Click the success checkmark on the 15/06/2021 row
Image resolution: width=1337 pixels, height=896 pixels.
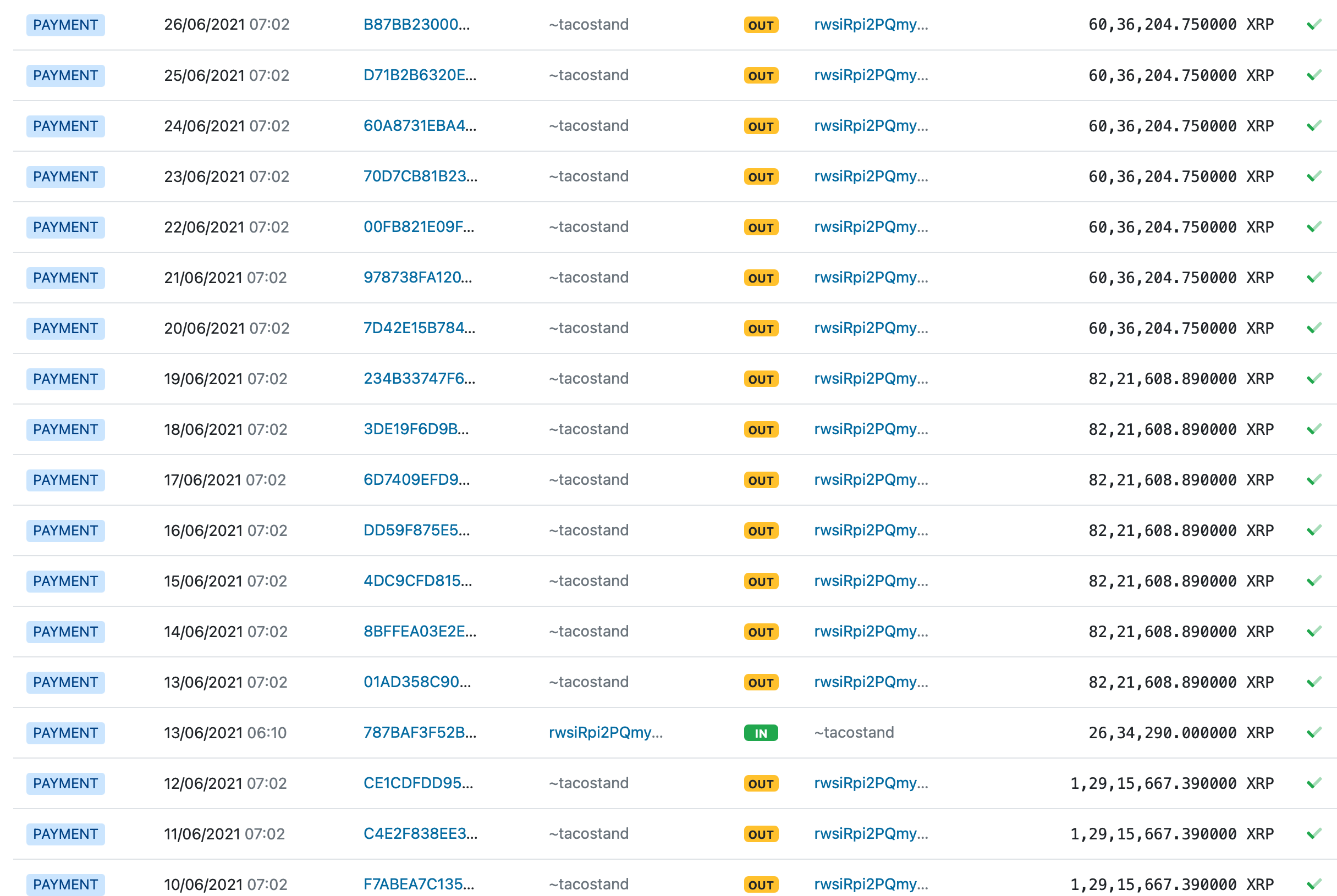click(x=1314, y=581)
